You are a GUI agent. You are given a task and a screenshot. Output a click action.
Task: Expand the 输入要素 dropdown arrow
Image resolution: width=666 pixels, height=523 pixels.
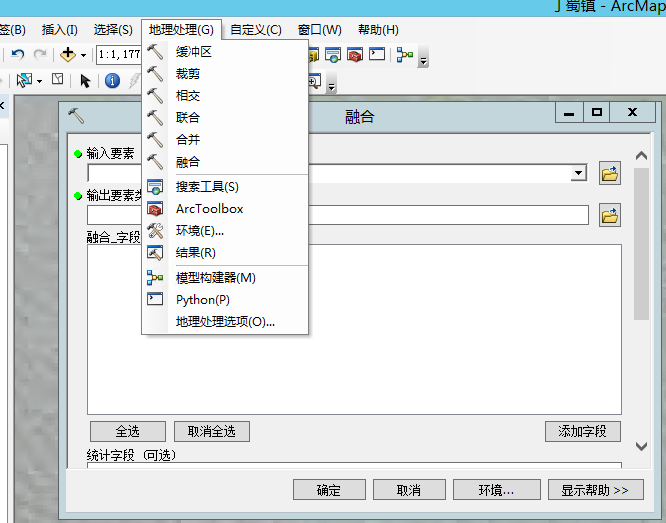coord(578,173)
